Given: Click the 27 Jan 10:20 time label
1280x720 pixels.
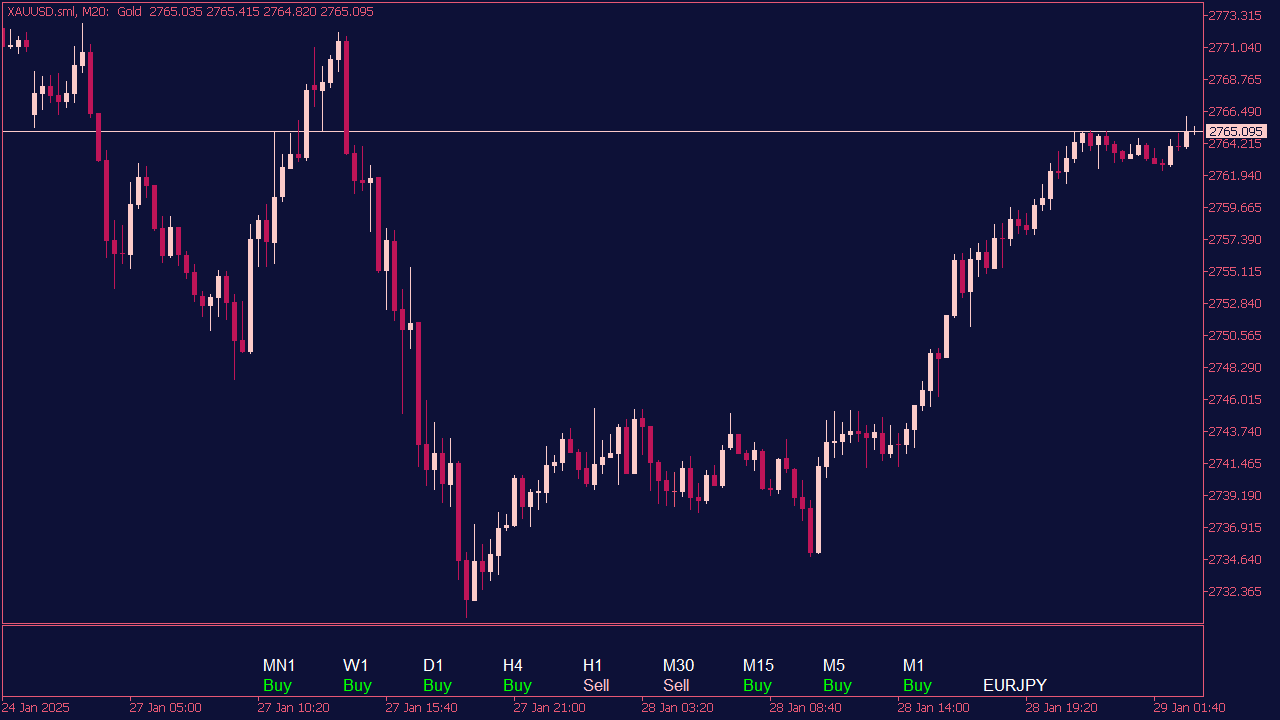Looking at the screenshot, I should pos(293,707).
